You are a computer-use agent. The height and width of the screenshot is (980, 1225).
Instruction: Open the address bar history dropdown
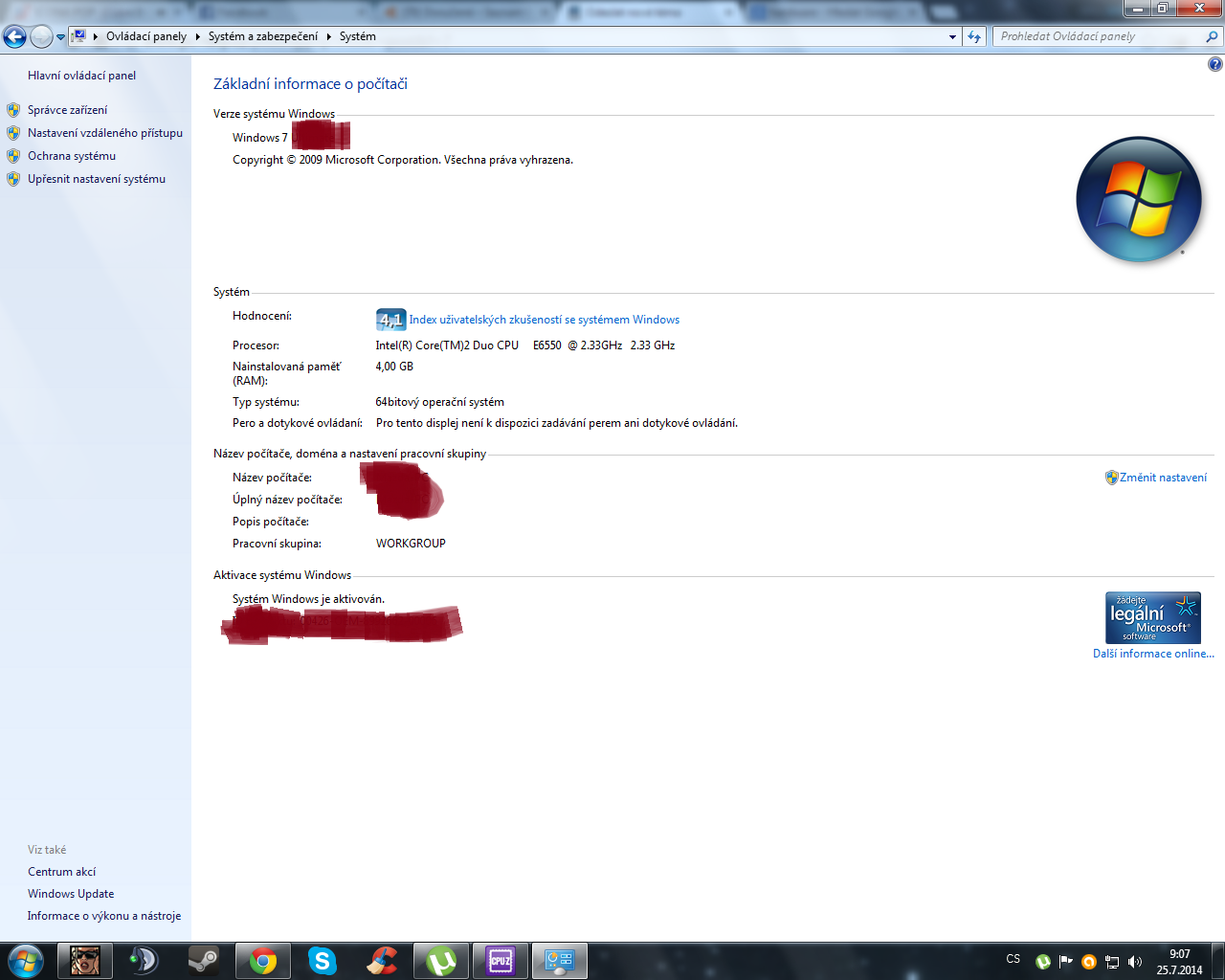click(952, 36)
